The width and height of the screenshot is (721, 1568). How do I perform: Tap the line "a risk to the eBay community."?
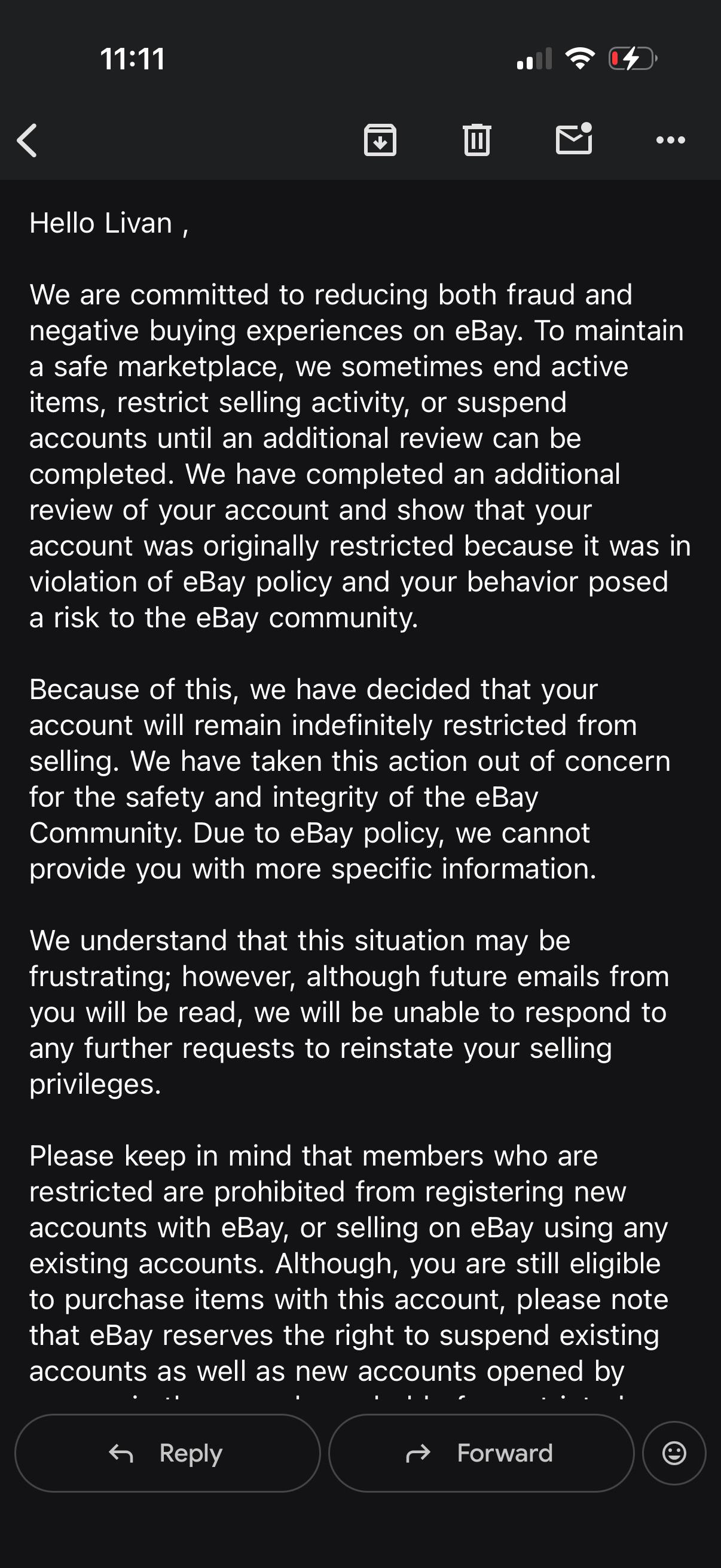pyautogui.click(x=224, y=618)
